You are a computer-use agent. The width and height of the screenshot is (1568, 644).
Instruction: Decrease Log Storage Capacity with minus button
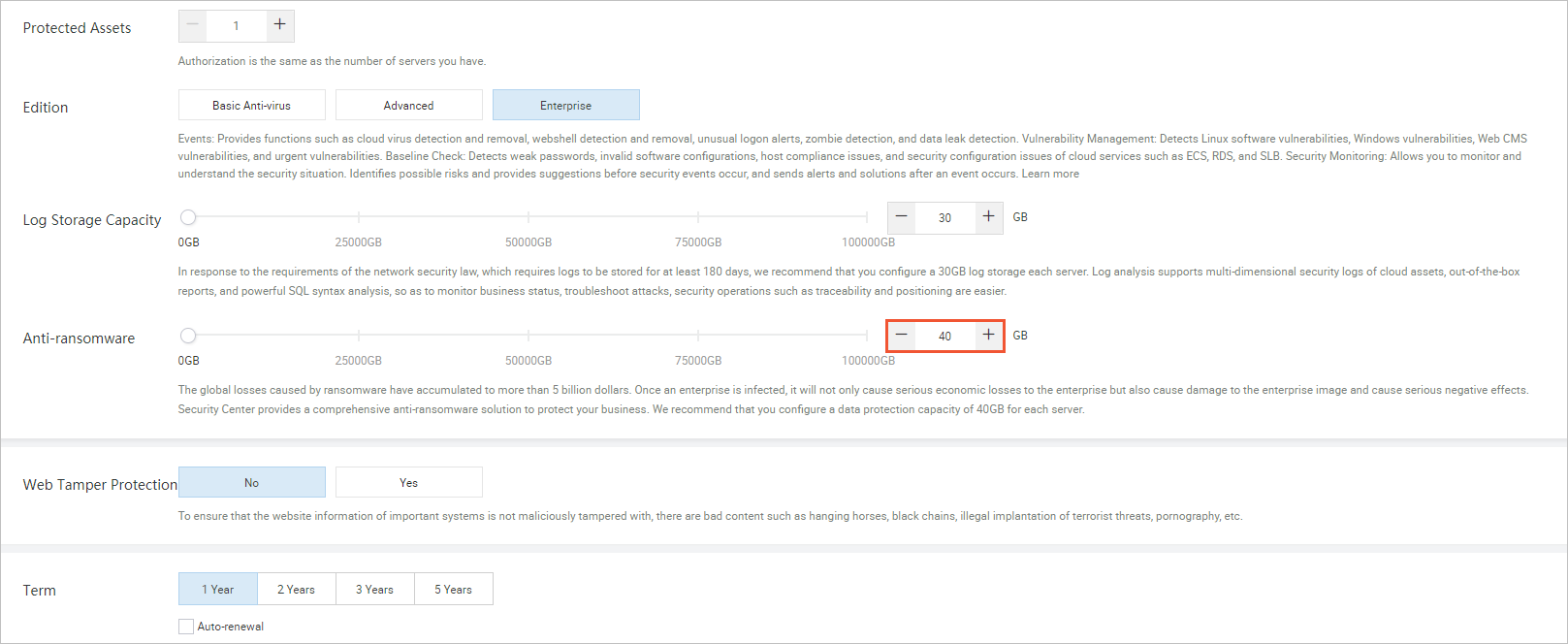tap(902, 217)
